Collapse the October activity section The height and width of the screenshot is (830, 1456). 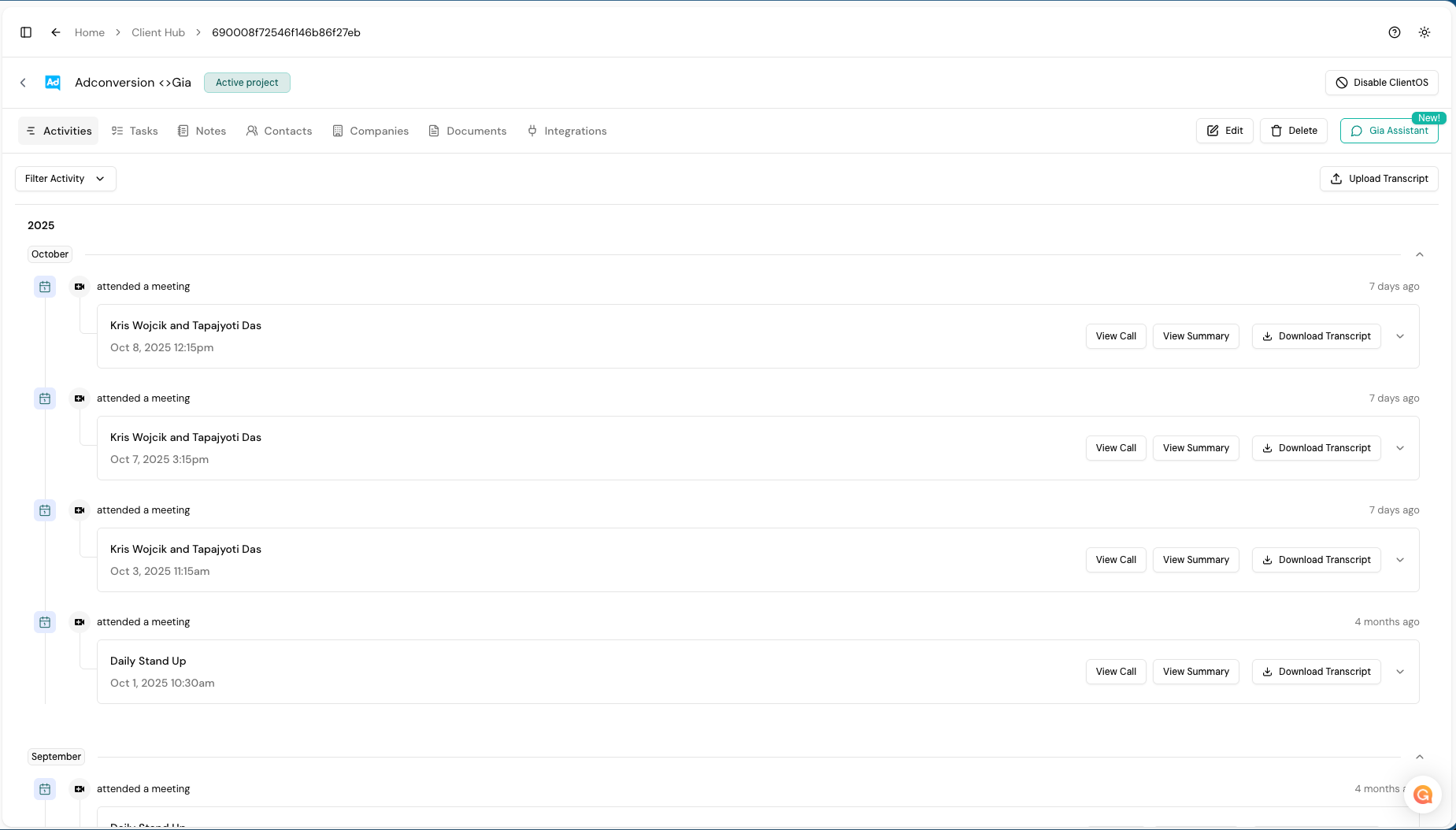pos(1419,254)
